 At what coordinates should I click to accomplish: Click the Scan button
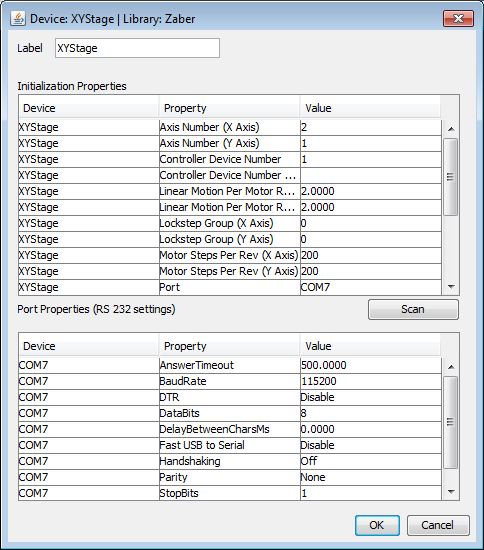(x=413, y=309)
